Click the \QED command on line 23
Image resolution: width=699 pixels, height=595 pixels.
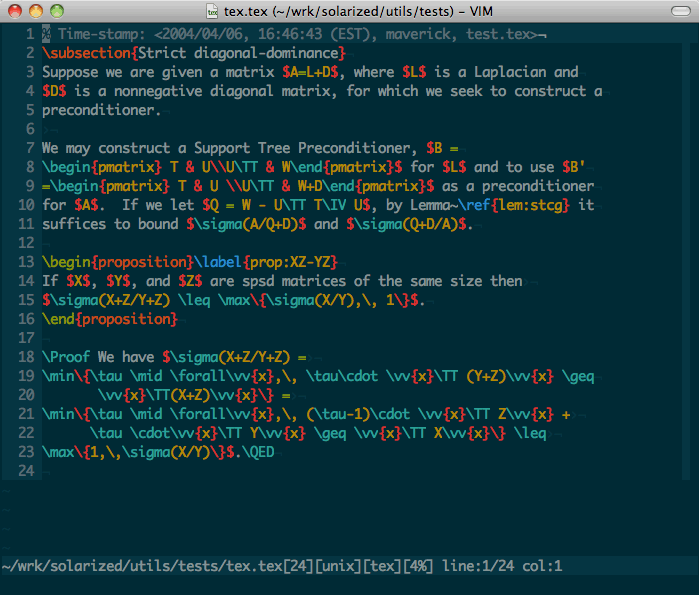click(255, 452)
